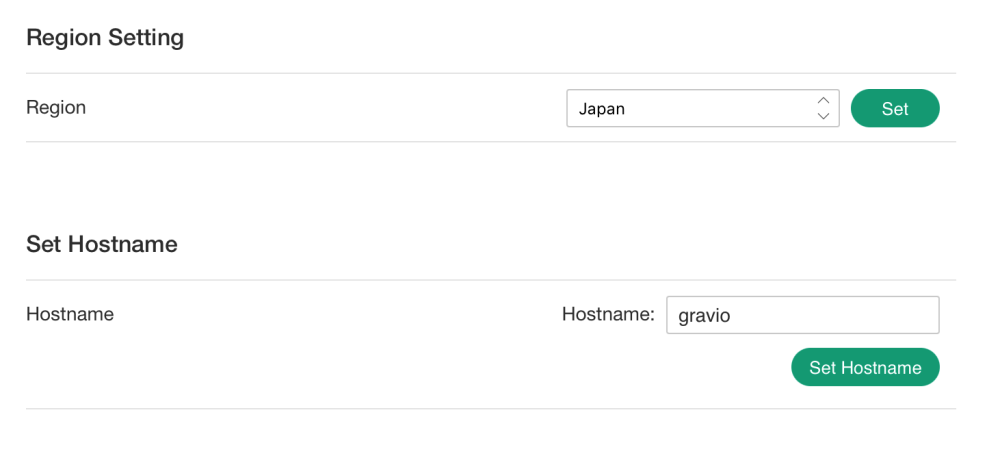Viewport: 1000px width, 456px height.
Task: Click the left-side "Hostname" row label
Action: click(70, 314)
